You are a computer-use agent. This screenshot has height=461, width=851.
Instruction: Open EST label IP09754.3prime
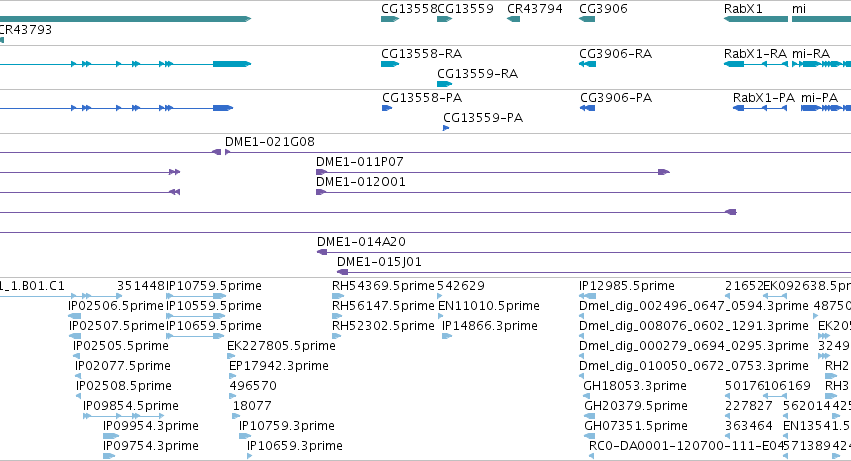click(x=151, y=446)
